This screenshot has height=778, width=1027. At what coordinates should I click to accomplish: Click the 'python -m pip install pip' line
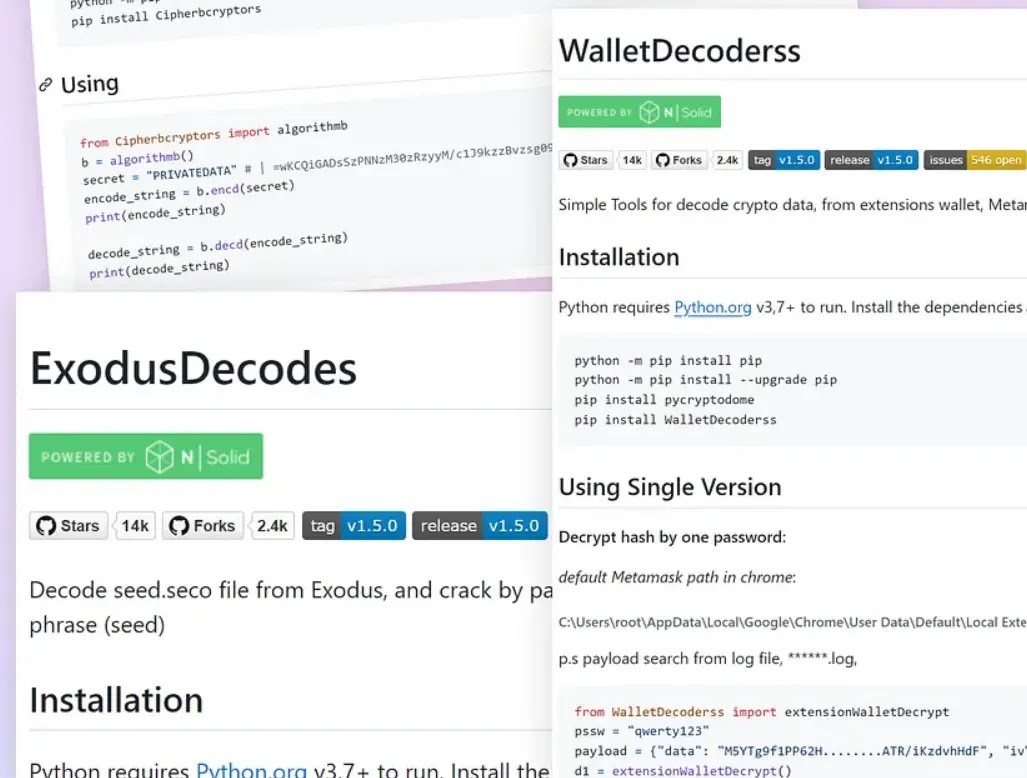[x=668, y=360]
